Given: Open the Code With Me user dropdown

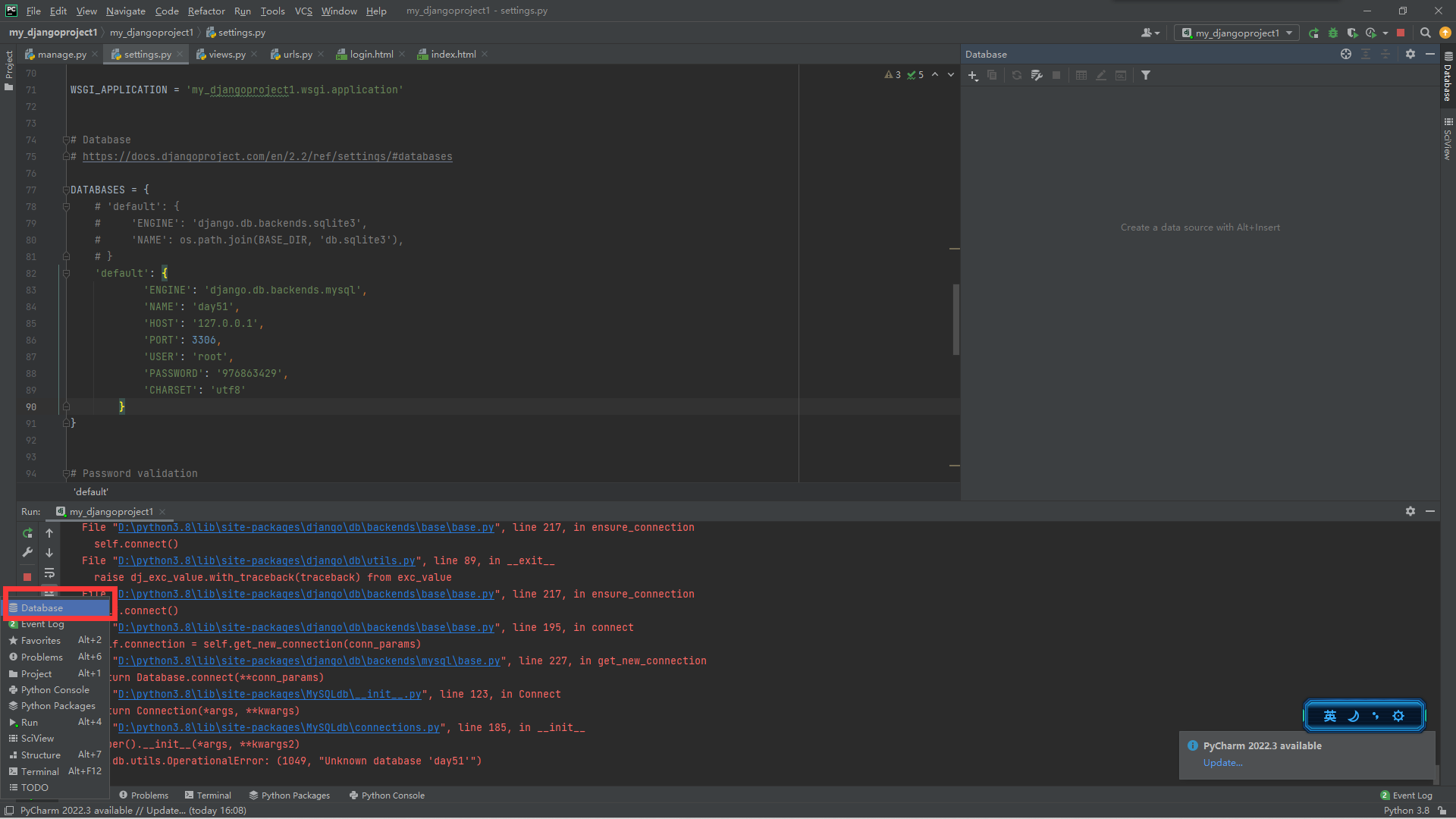Looking at the screenshot, I should (x=1150, y=33).
